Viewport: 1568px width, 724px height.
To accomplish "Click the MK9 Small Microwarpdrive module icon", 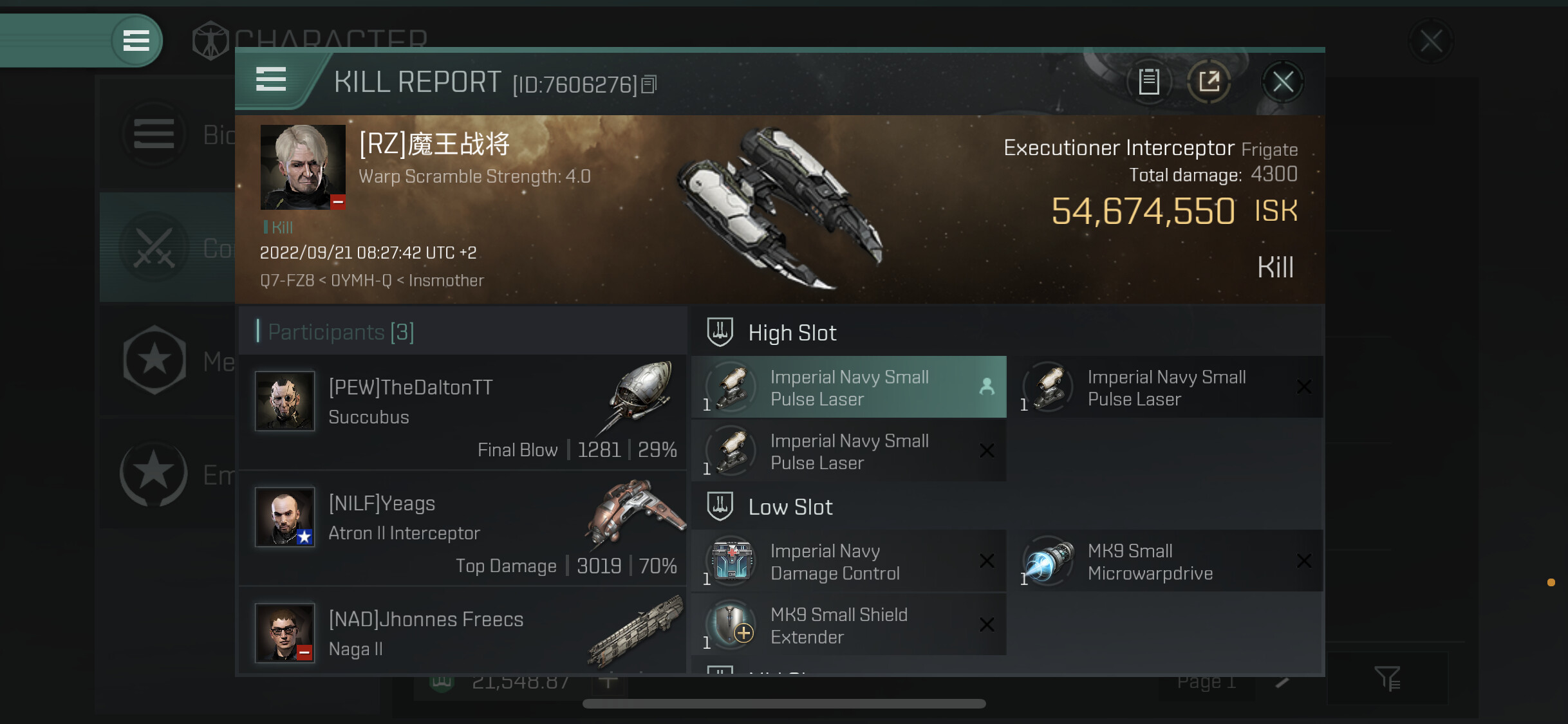I will (1048, 561).
